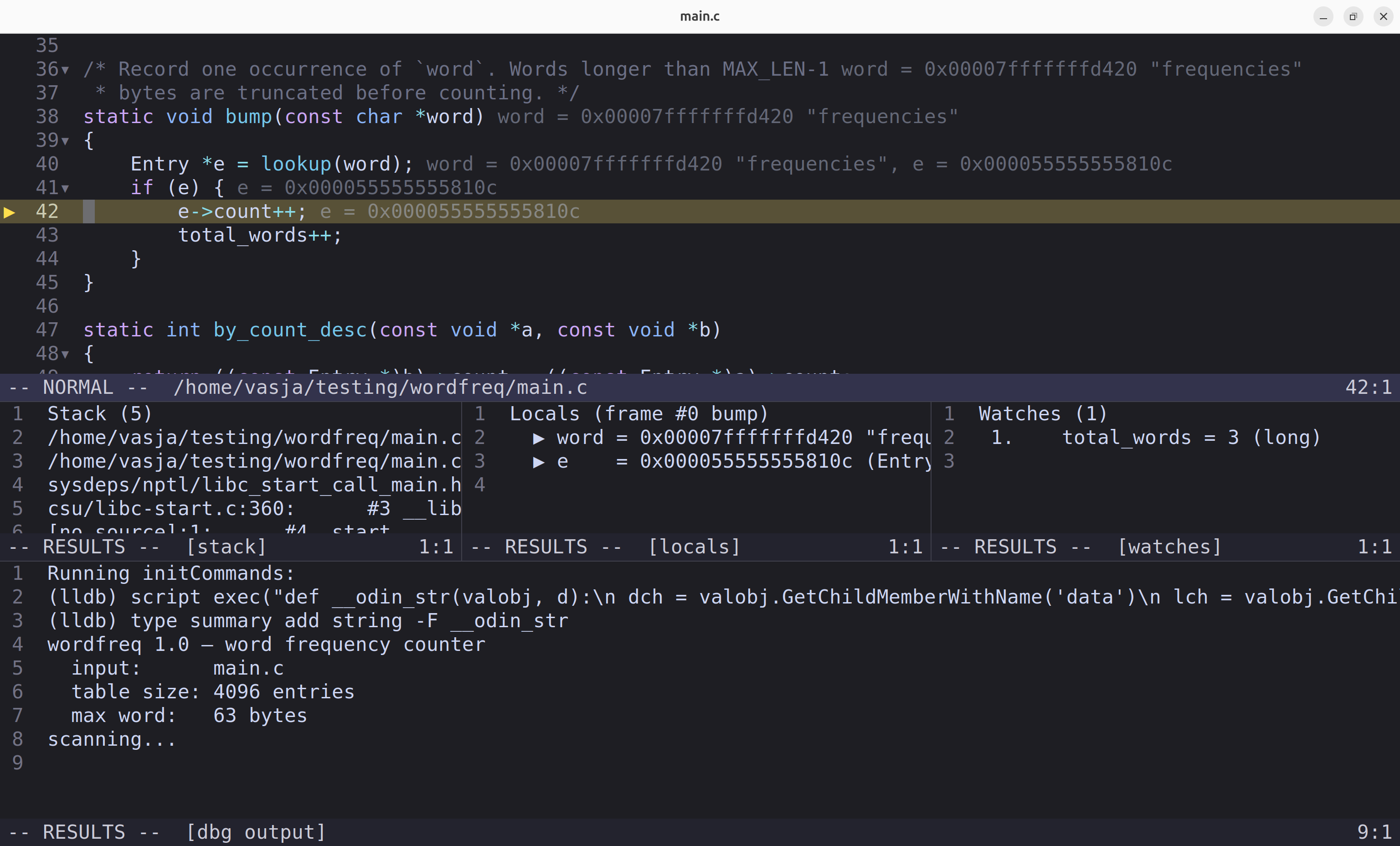Minimize the main.c window
The image size is (1400, 846).
click(x=1323, y=16)
